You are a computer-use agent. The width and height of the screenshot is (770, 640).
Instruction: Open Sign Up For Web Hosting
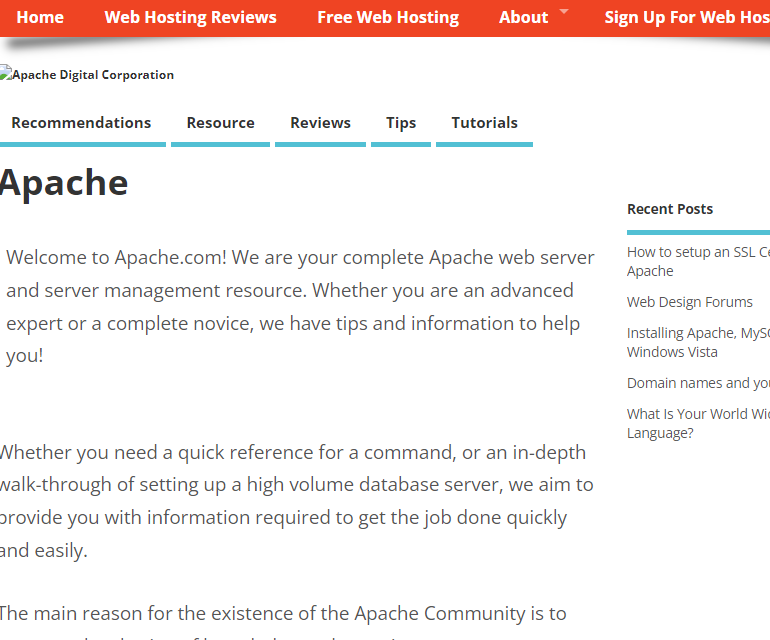pos(687,17)
